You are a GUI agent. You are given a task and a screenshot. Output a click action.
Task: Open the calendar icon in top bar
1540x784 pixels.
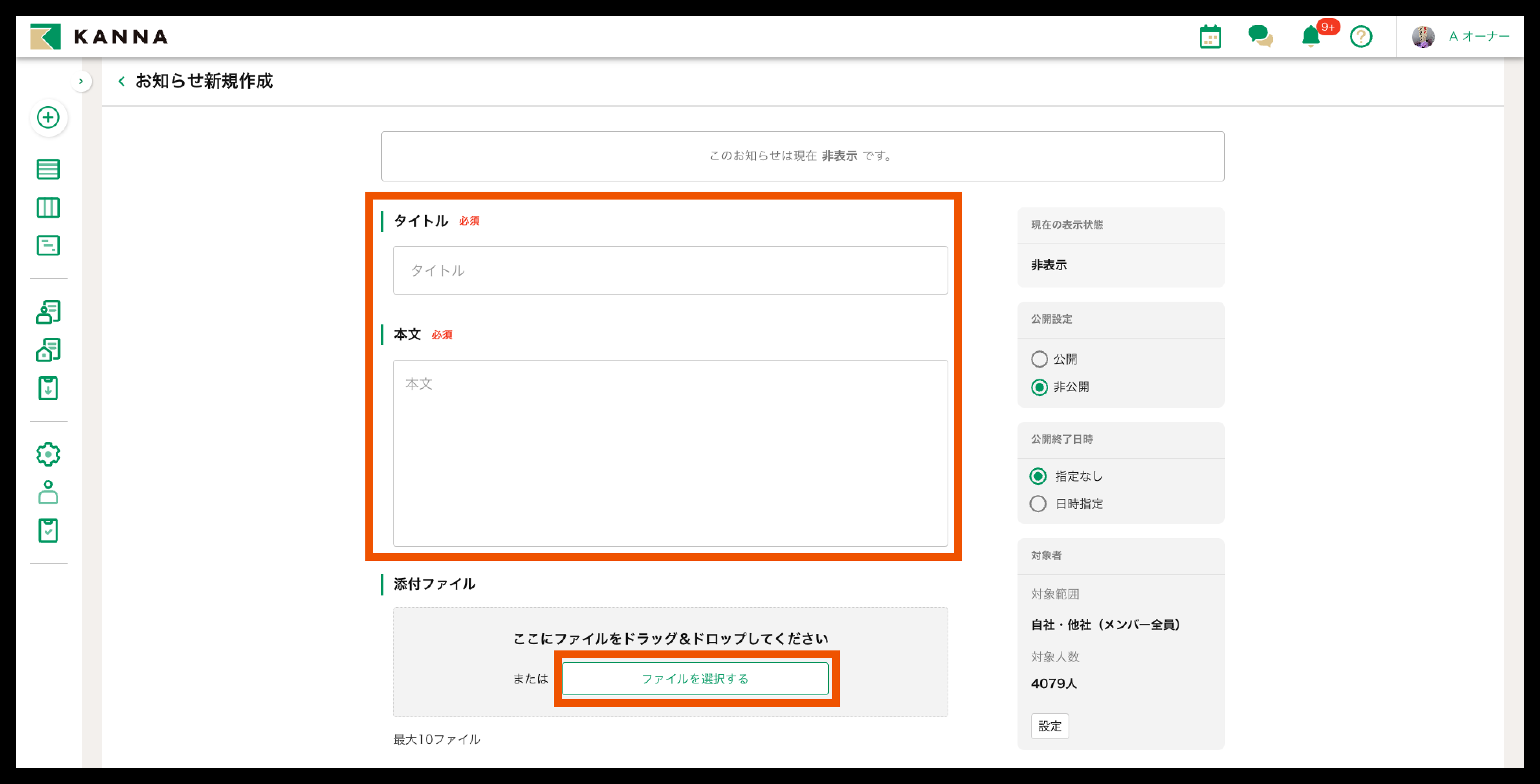tap(1210, 37)
